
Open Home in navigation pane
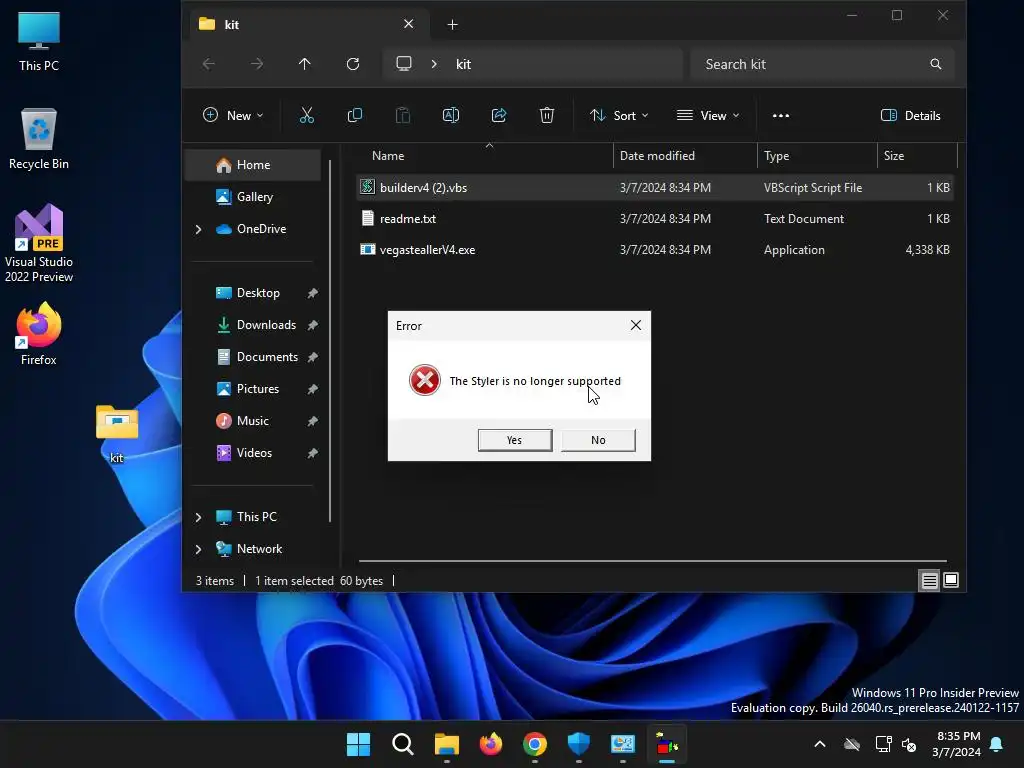pos(253,165)
